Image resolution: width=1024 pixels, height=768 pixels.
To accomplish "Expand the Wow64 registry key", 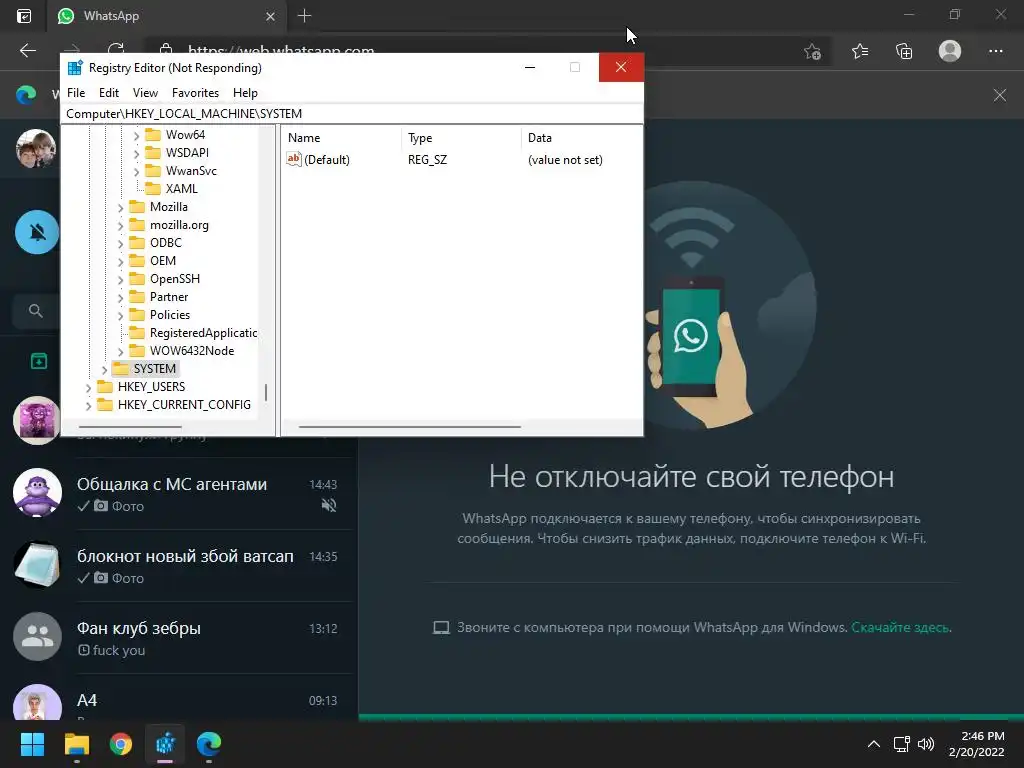I will pos(136,135).
